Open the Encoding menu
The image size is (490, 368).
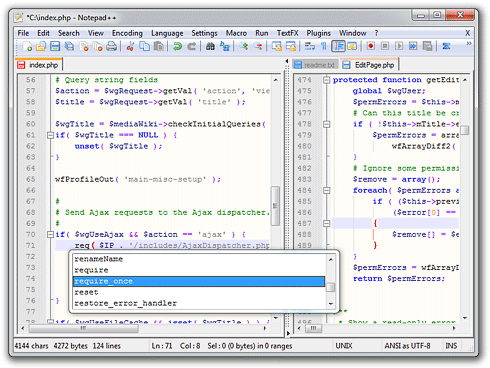pos(127,33)
